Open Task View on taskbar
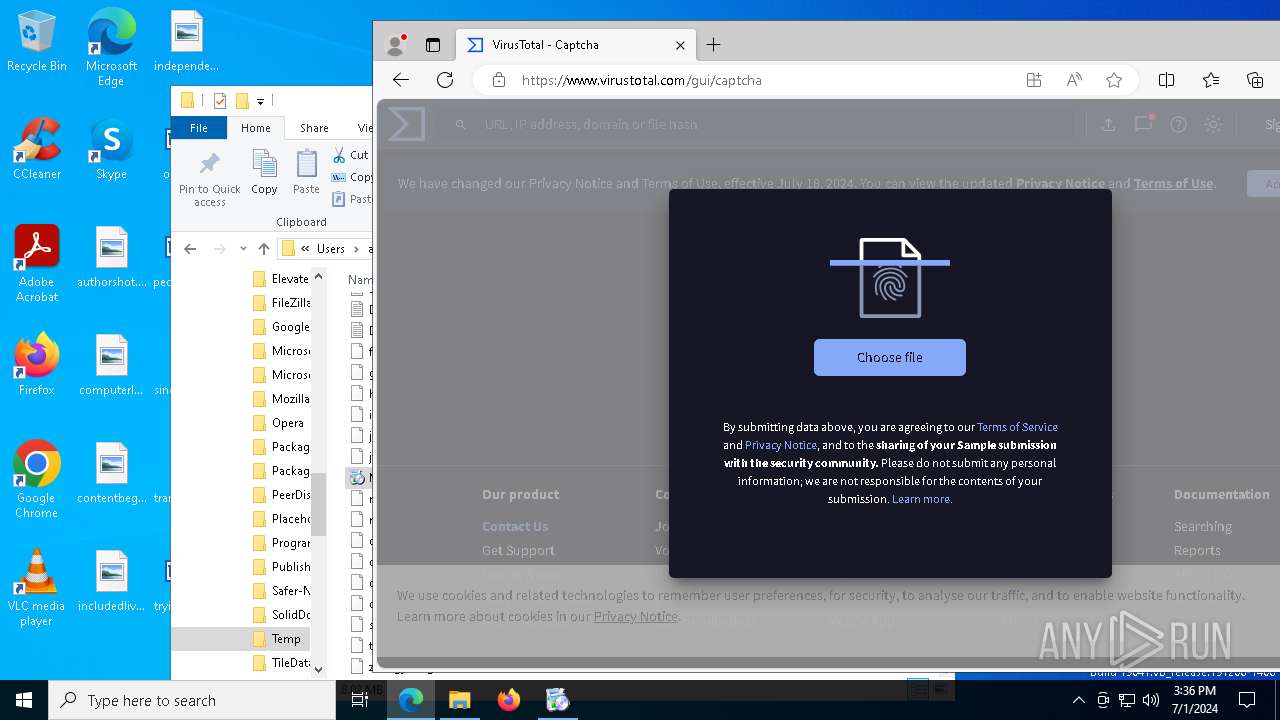1280x720 pixels. [x=360, y=700]
